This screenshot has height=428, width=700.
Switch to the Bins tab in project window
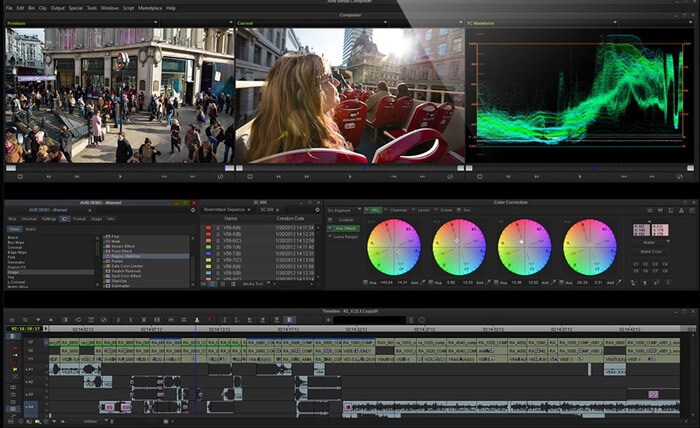coord(12,219)
